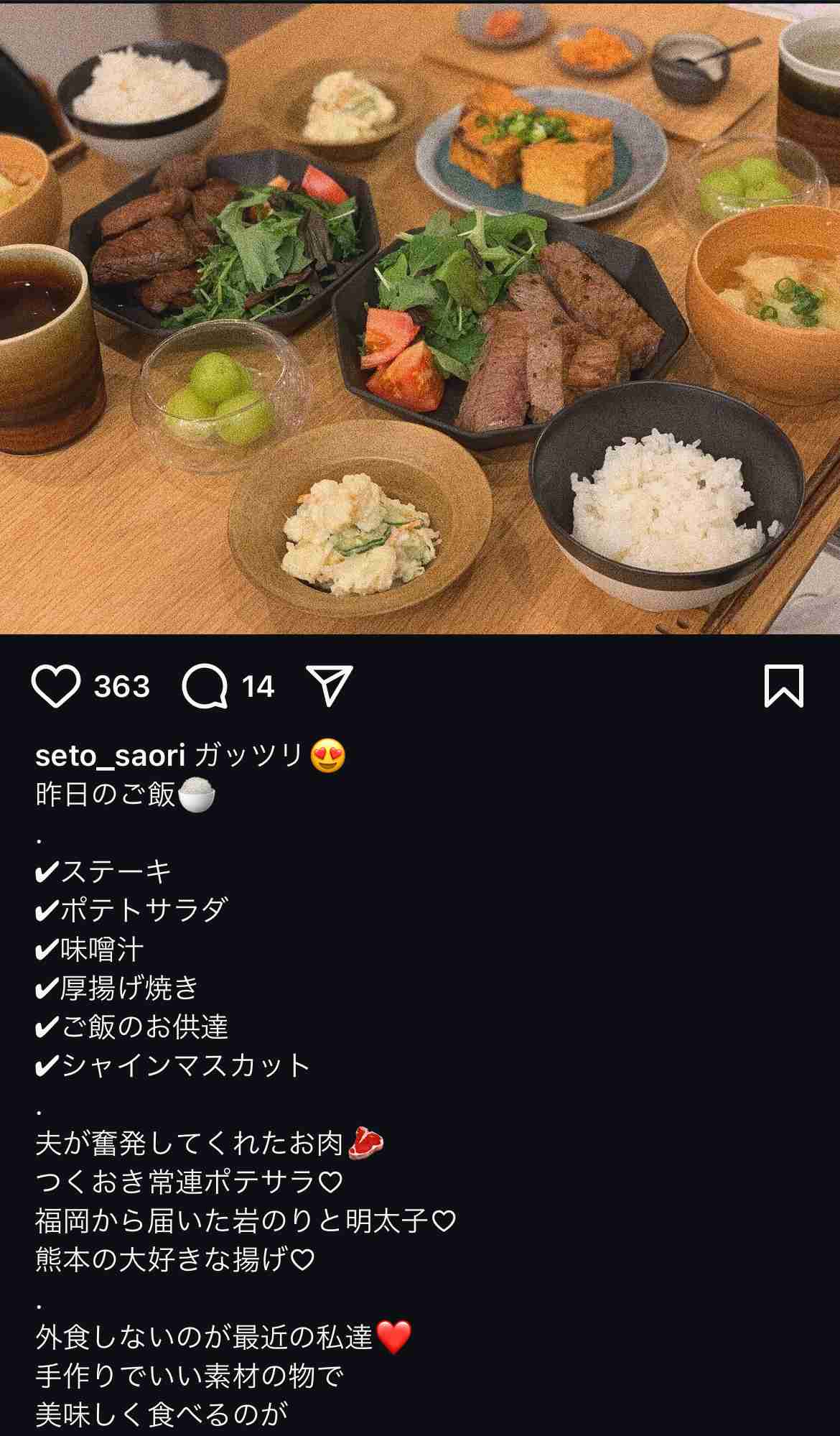The image size is (840, 1436).
Task: Tap the heart-eyes emoji in the caption
Action: tap(328, 756)
